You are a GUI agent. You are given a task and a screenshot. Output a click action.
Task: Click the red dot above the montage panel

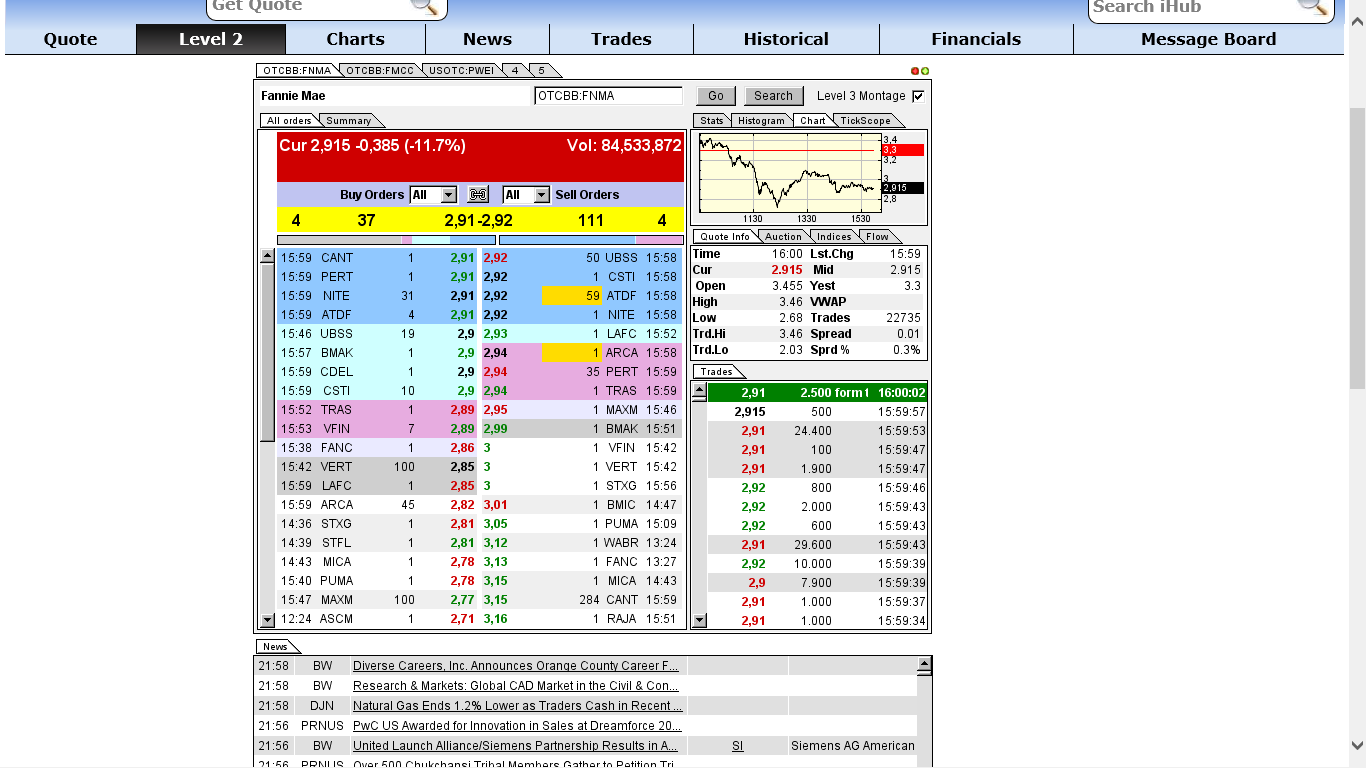click(915, 71)
